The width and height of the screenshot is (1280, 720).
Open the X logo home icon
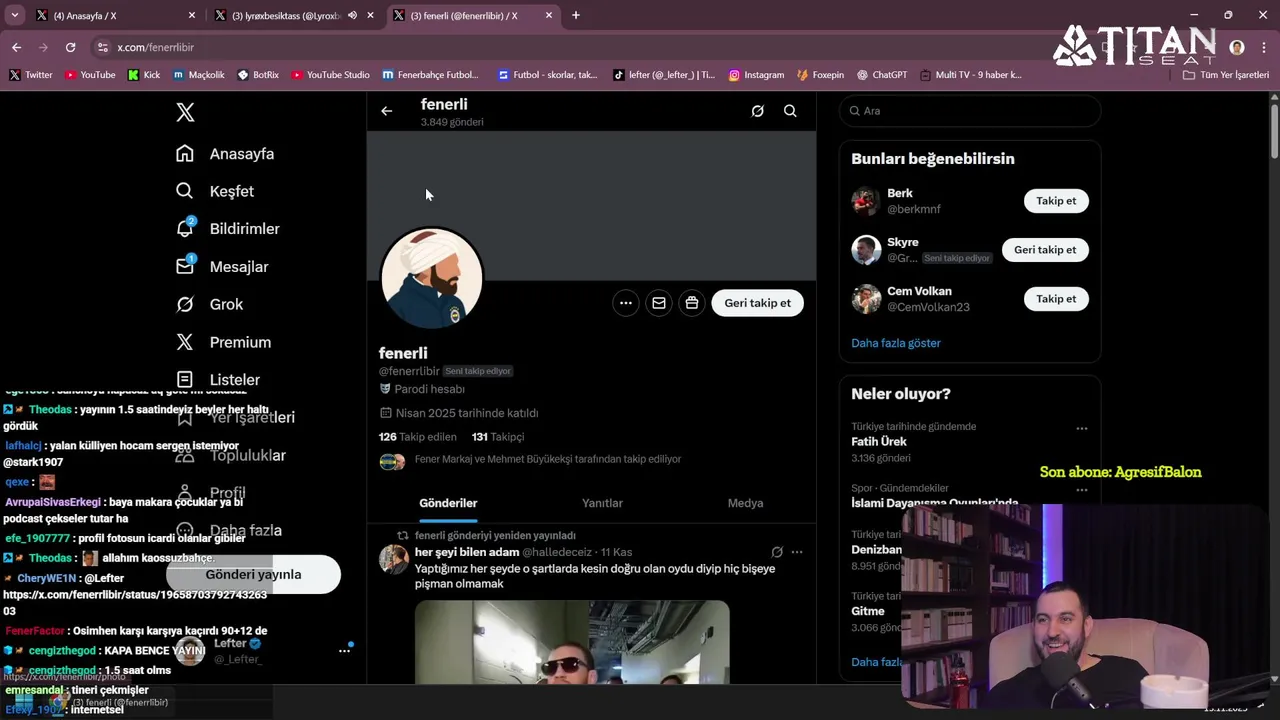pyautogui.click(x=185, y=112)
